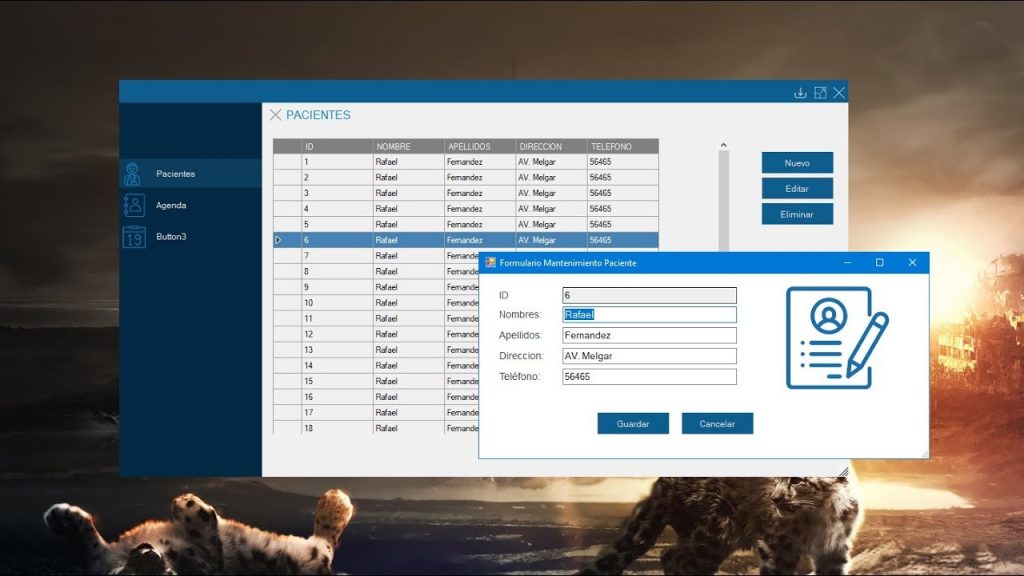Click the maximize icon of the main window

click(820, 92)
